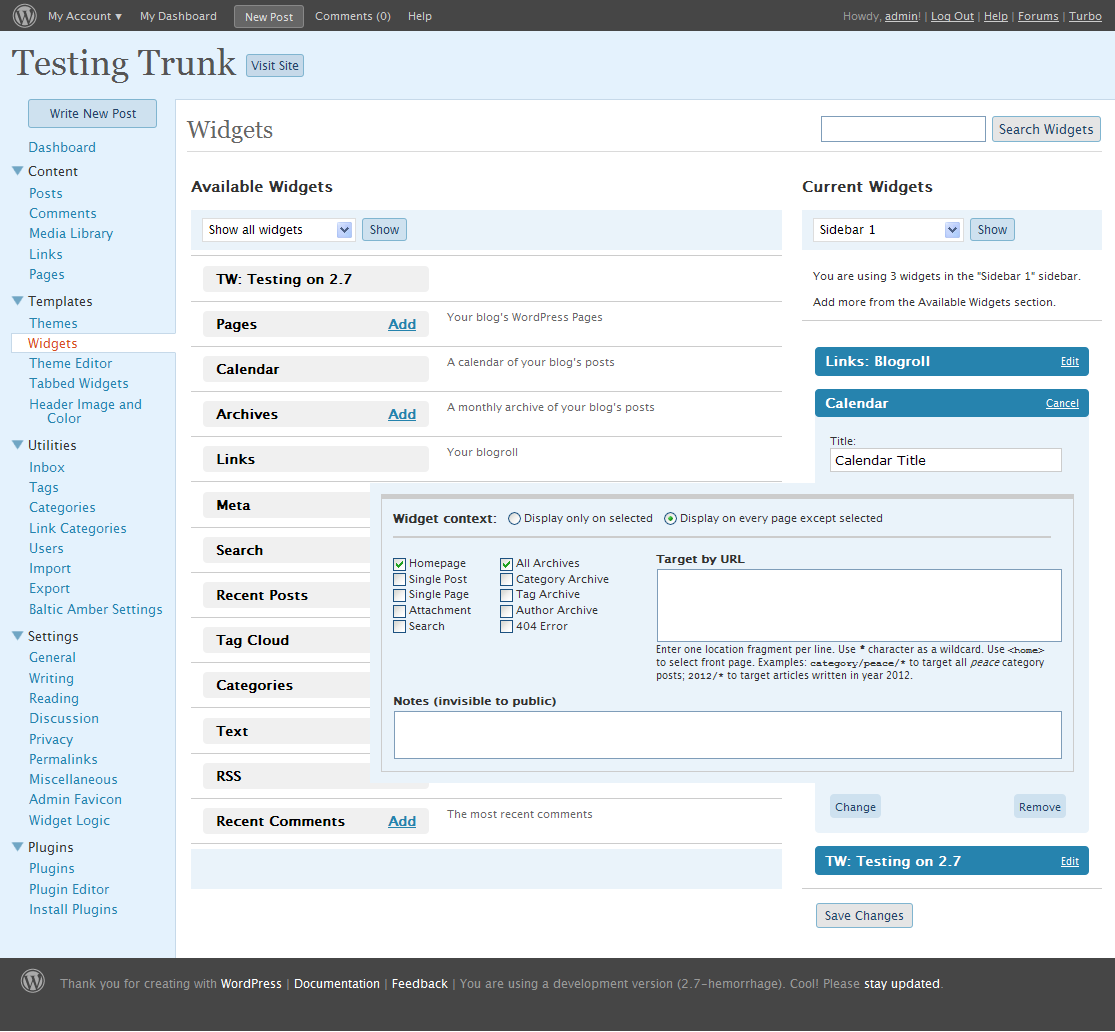Click the WordPress logo in footer

(x=33, y=981)
